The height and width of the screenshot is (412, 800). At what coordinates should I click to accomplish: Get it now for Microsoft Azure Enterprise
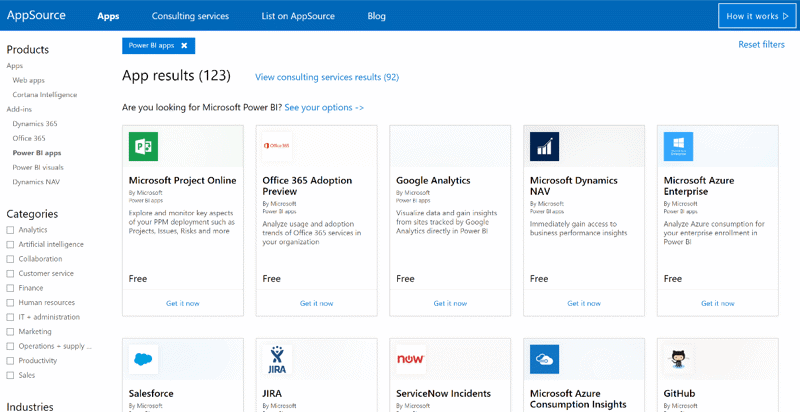pos(717,303)
